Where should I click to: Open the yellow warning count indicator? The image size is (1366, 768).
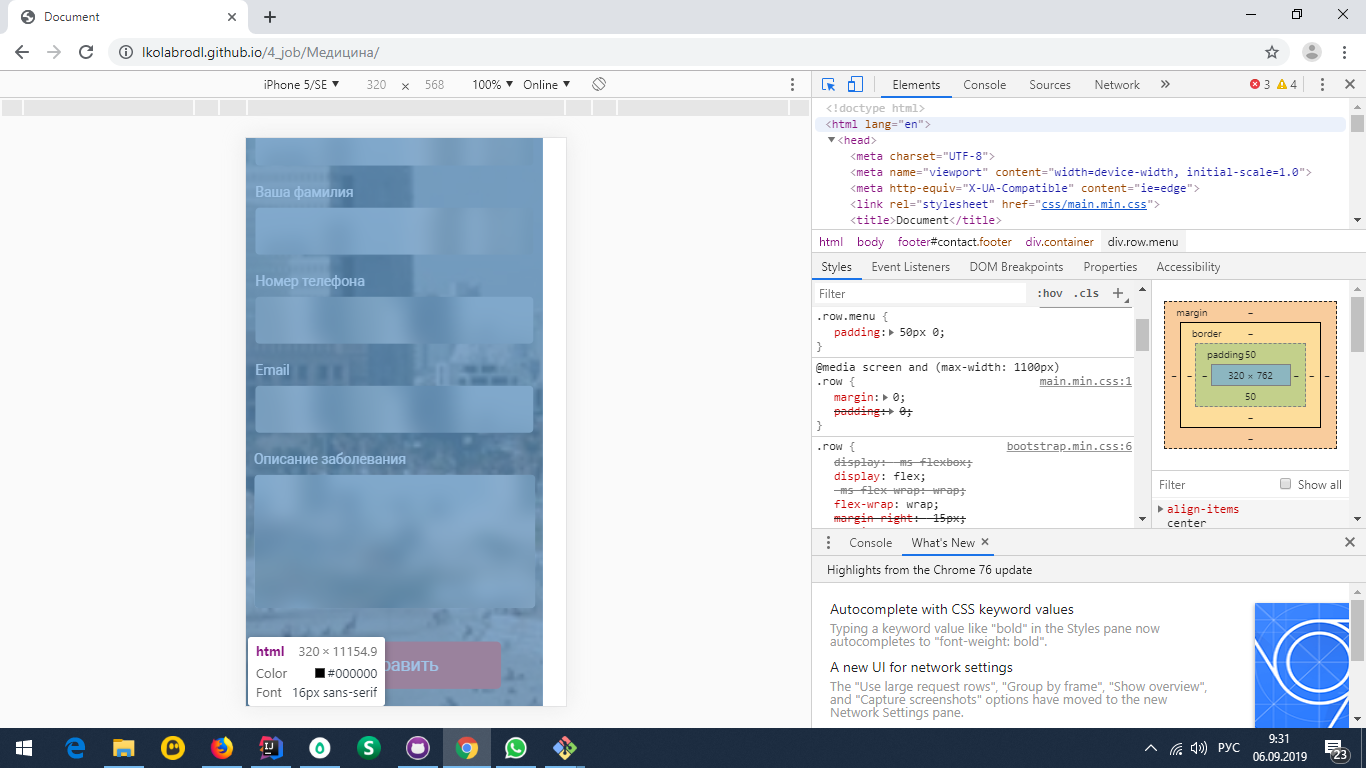click(x=1287, y=85)
